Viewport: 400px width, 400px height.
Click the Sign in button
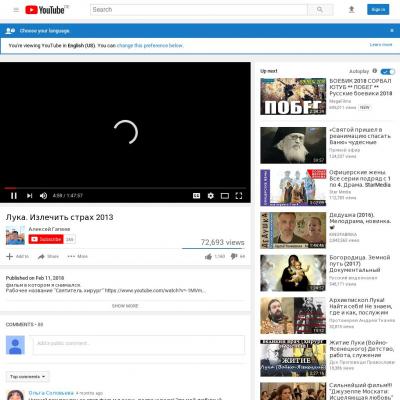click(x=378, y=10)
